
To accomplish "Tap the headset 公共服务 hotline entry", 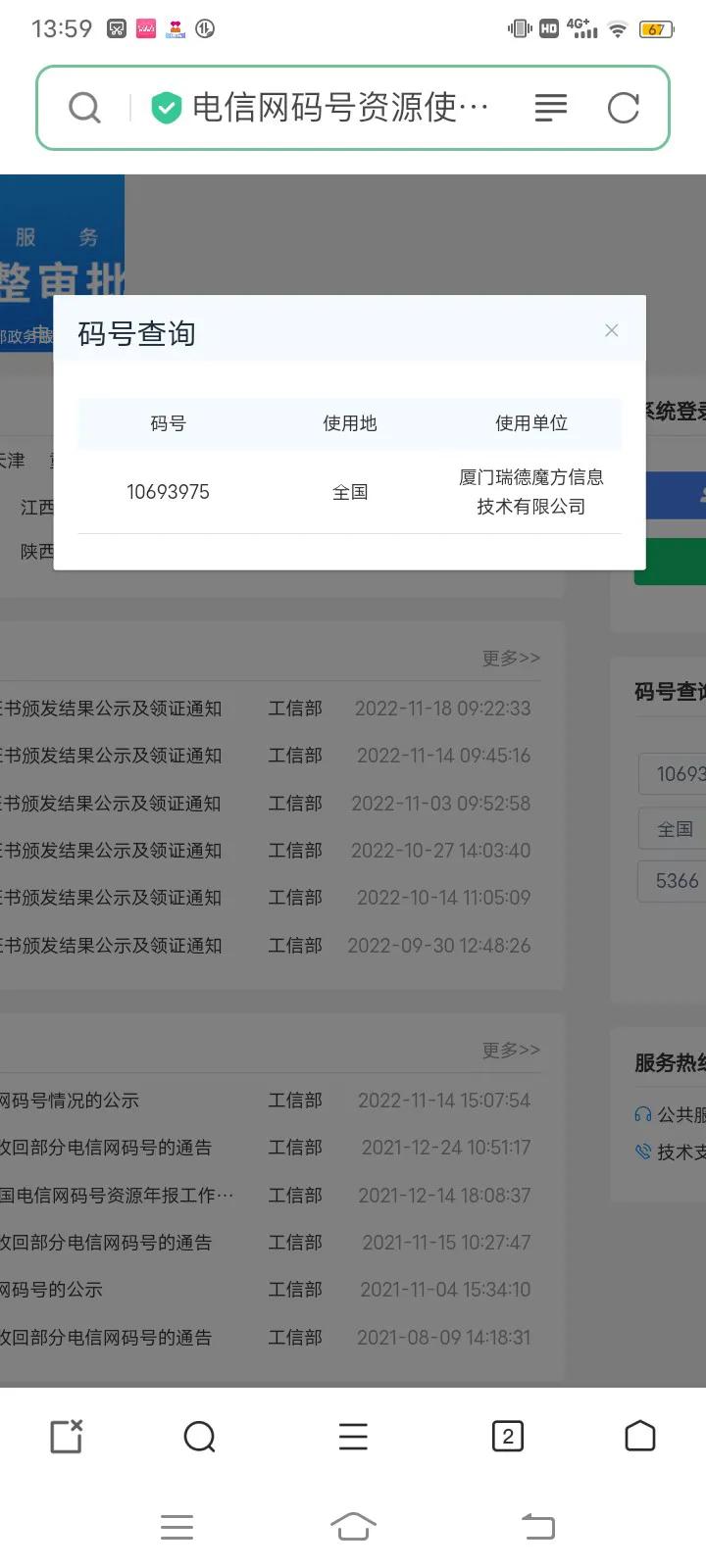I will coord(671,1114).
